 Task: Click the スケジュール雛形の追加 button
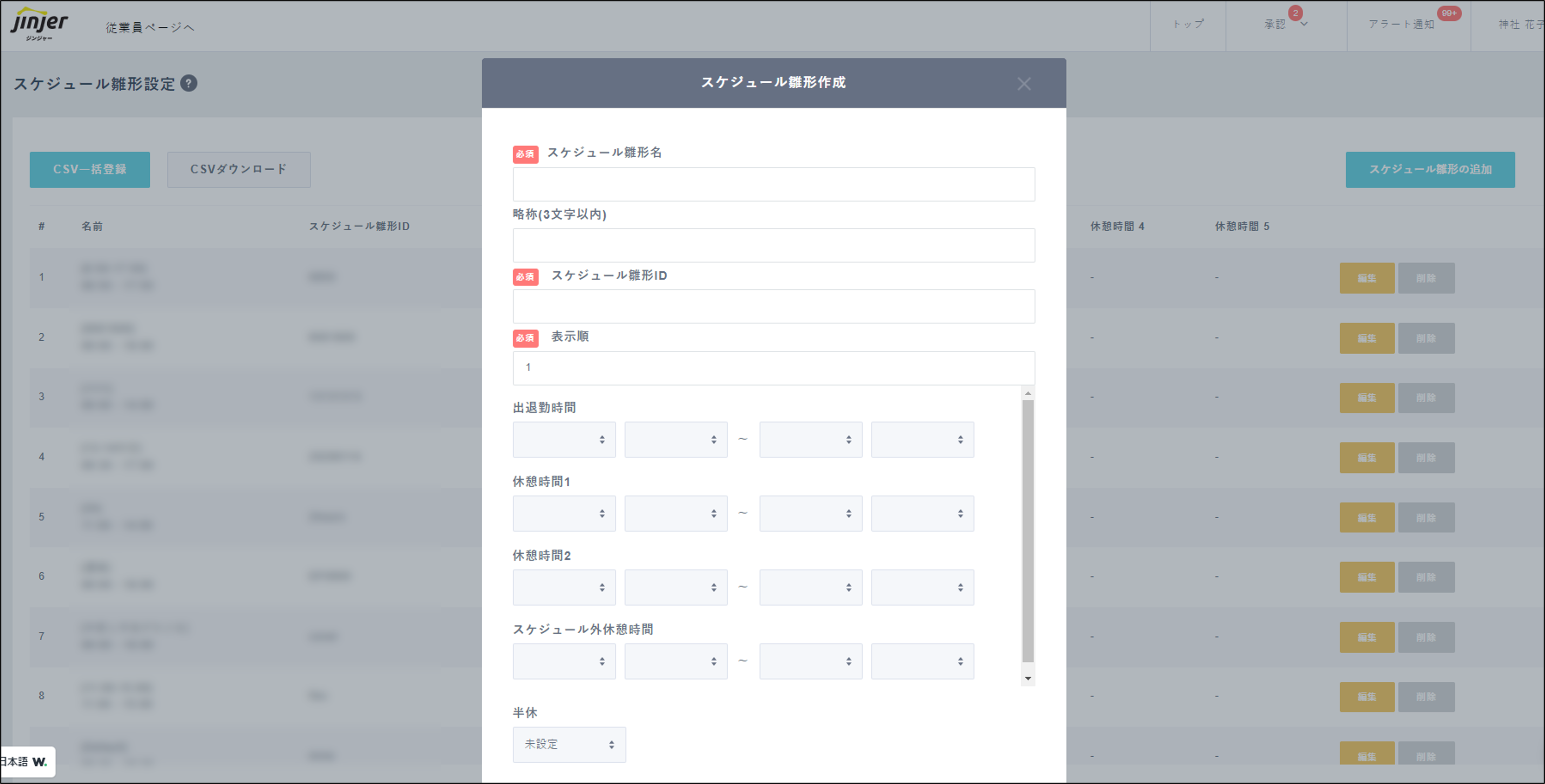[1430, 170]
